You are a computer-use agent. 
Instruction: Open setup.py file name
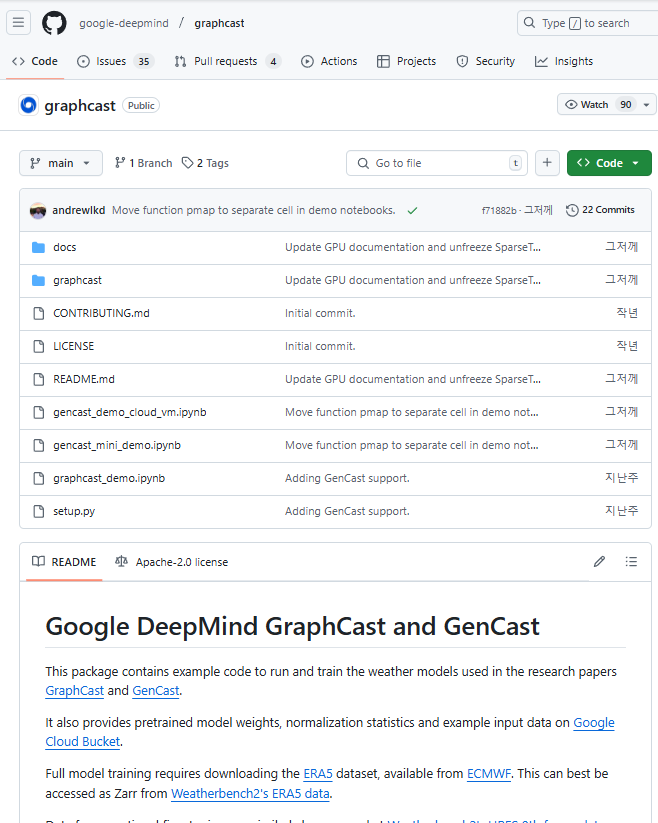74,511
